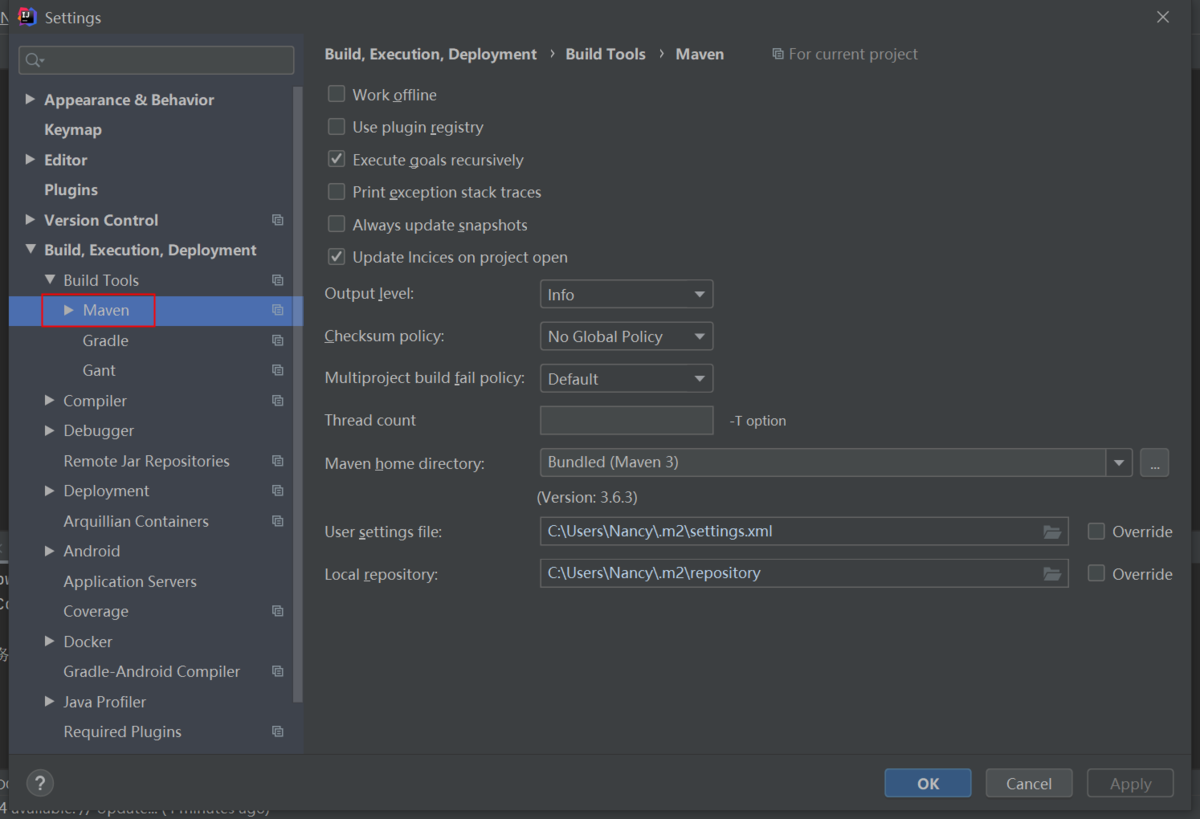Click project-level icon beside Compiler

(x=277, y=400)
